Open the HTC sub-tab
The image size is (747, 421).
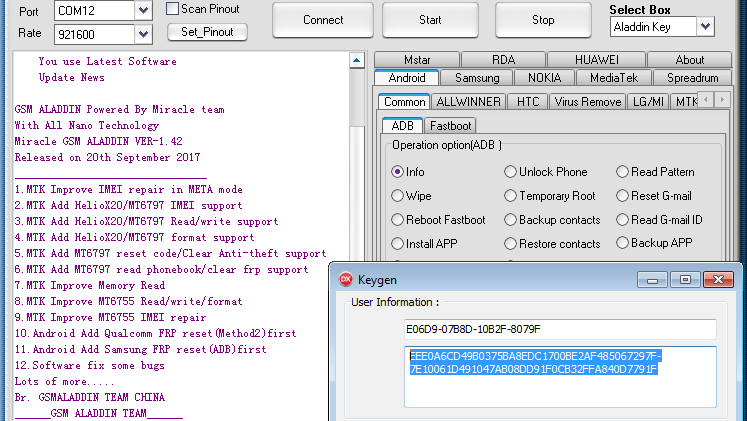point(528,102)
